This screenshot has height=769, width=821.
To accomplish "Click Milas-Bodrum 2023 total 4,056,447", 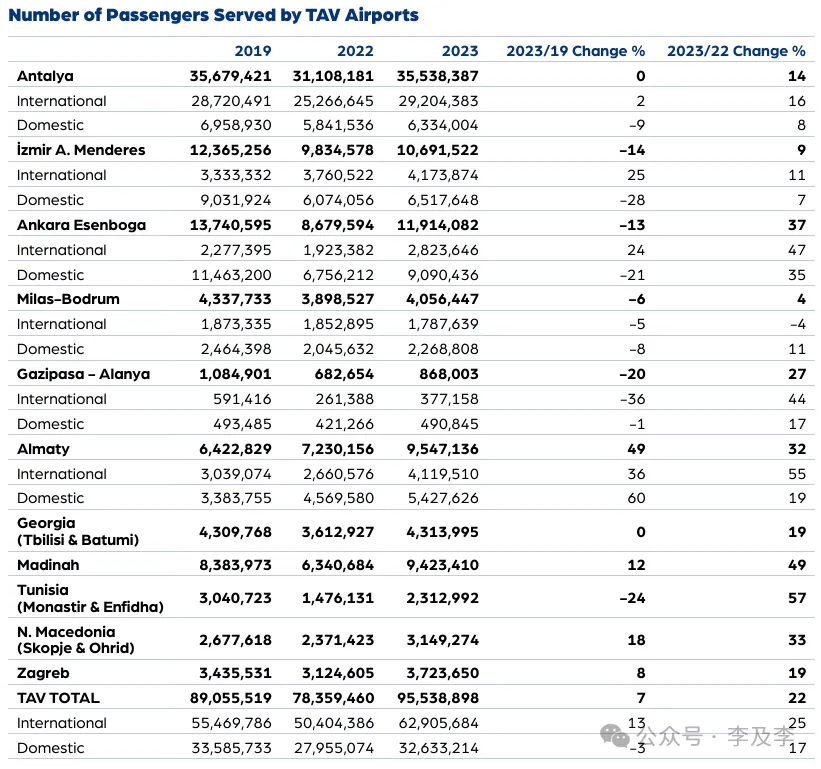I will click(442, 299).
